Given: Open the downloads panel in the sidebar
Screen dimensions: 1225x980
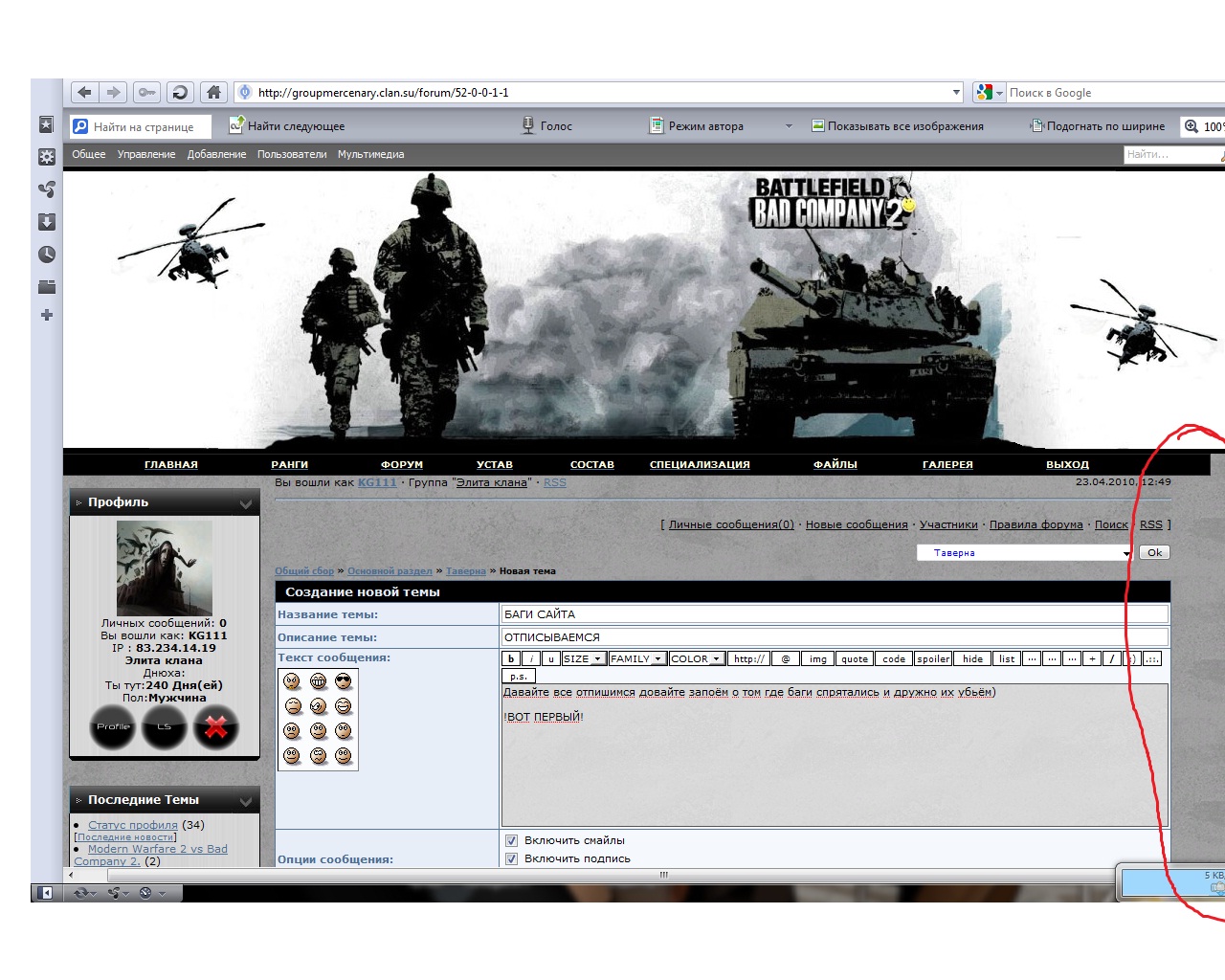Looking at the screenshot, I should point(46,222).
